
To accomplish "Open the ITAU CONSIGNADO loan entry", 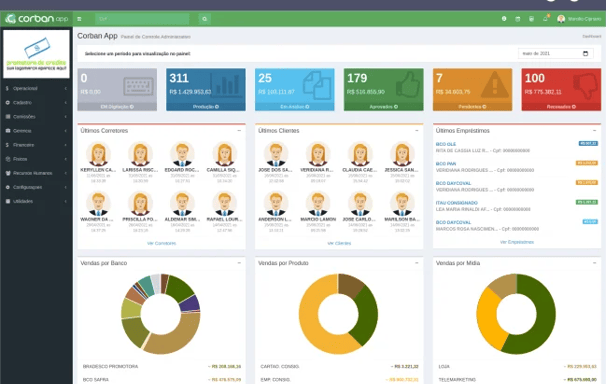I will tap(457, 203).
